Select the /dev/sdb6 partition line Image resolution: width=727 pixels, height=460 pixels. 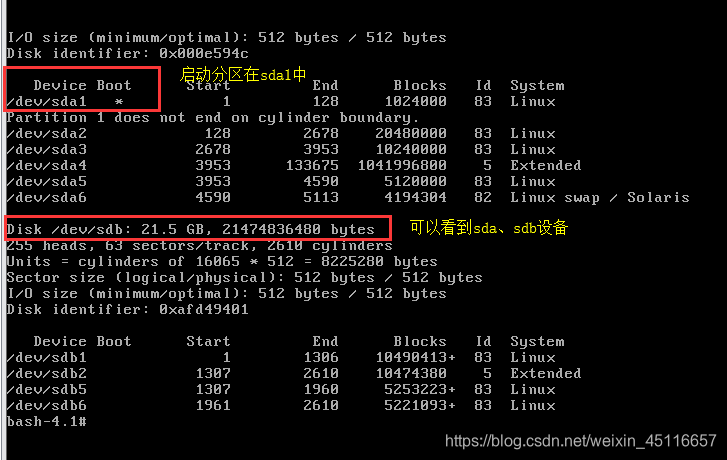[281, 405]
